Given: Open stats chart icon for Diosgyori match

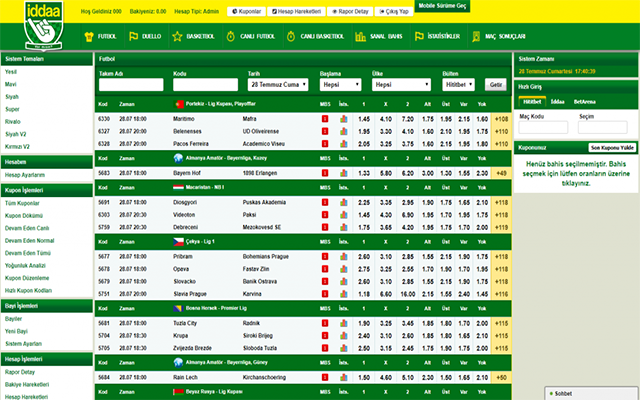Looking at the screenshot, I should click(343, 202).
